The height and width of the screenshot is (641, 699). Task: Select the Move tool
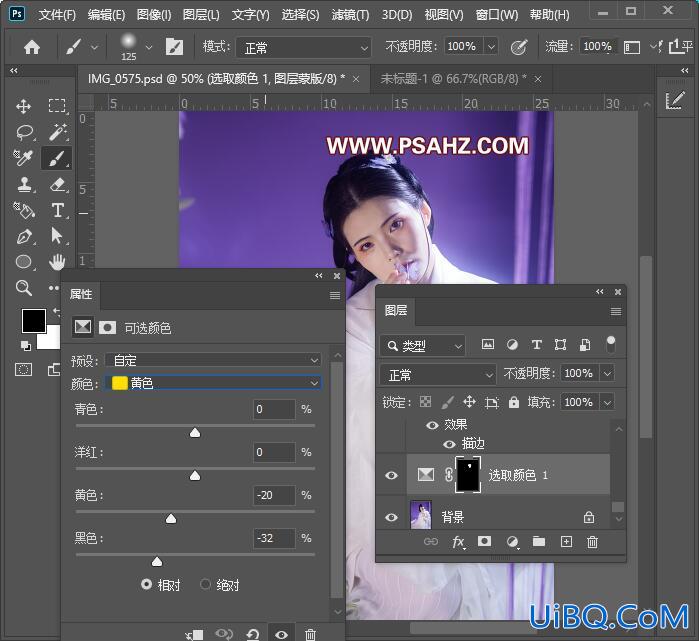[23, 106]
